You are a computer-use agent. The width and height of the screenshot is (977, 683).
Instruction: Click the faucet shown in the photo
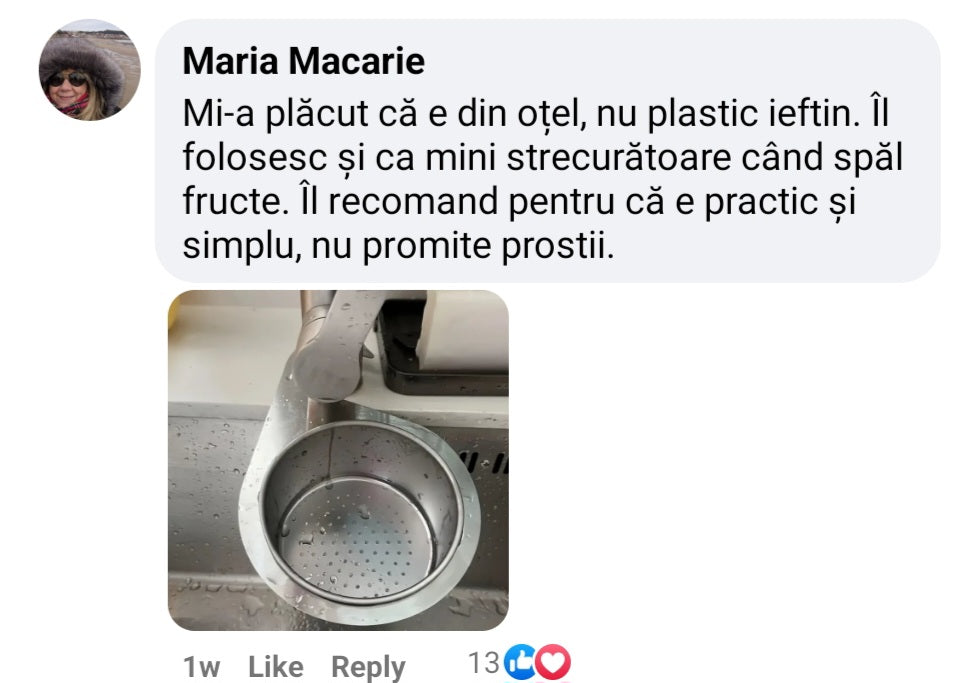330,349
